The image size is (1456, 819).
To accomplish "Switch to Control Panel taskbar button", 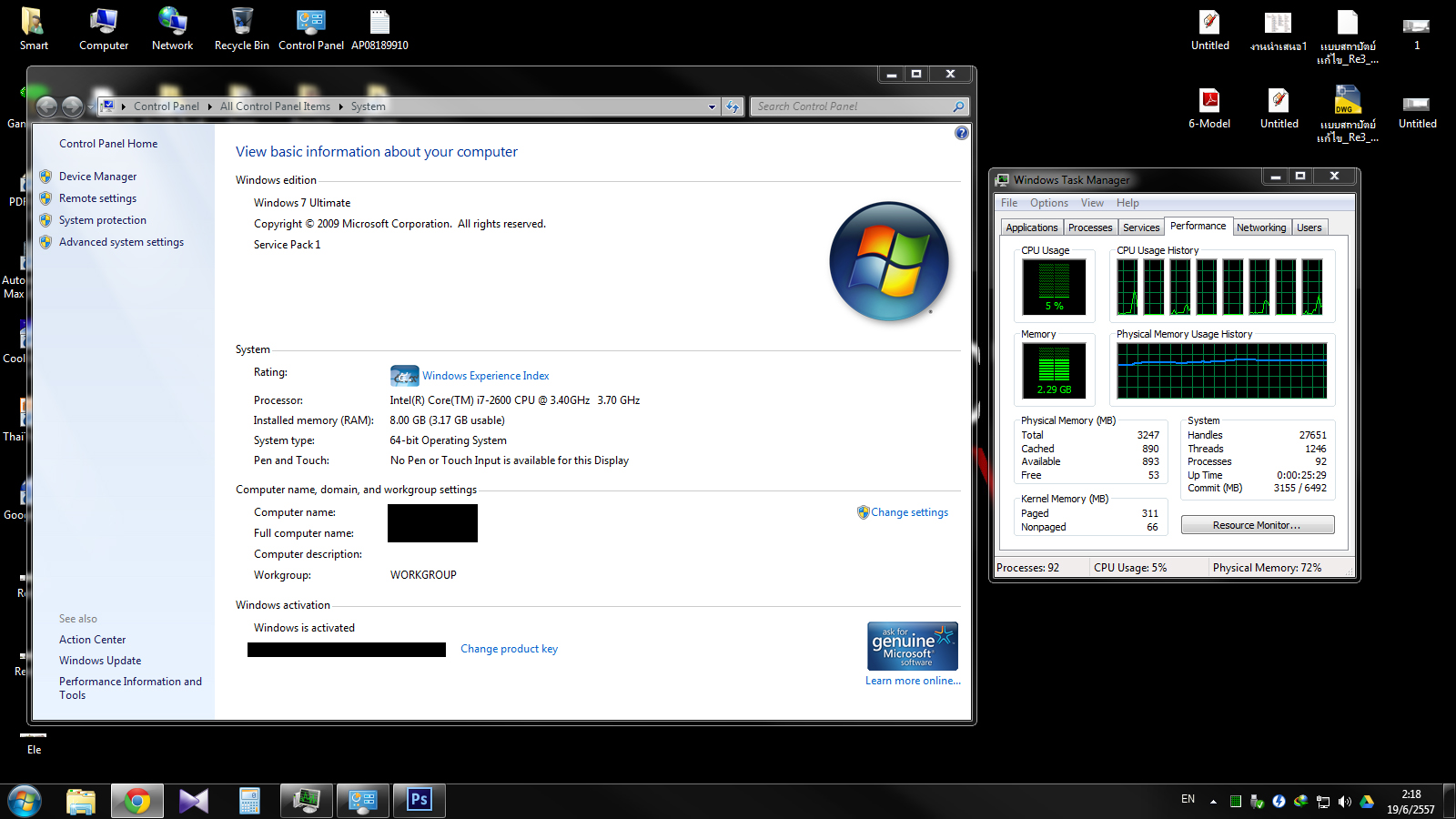I will coord(363,801).
